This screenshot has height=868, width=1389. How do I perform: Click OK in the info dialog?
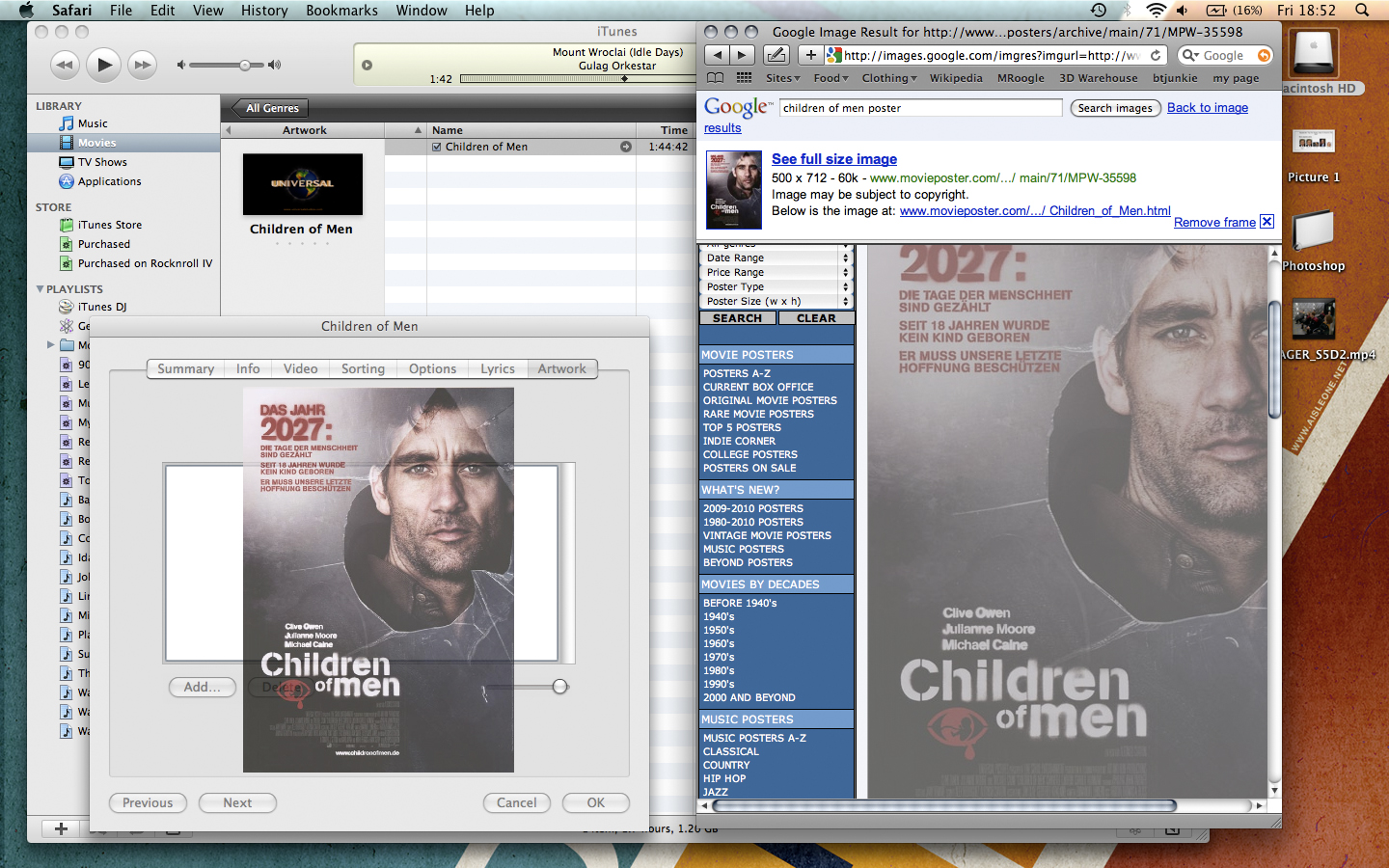(596, 802)
